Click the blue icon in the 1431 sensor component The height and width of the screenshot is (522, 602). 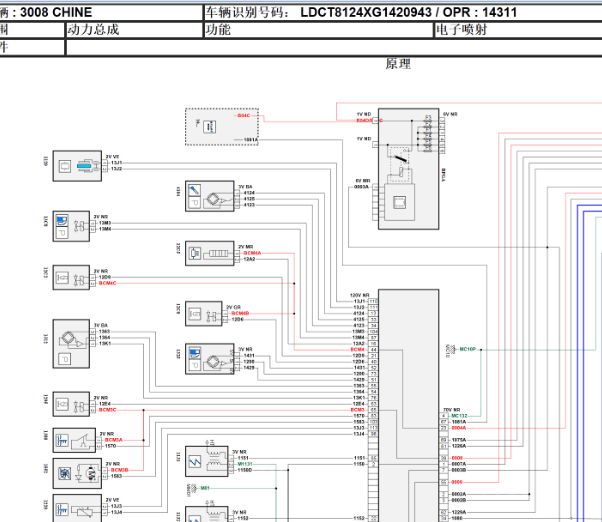pyautogui.click(x=195, y=353)
